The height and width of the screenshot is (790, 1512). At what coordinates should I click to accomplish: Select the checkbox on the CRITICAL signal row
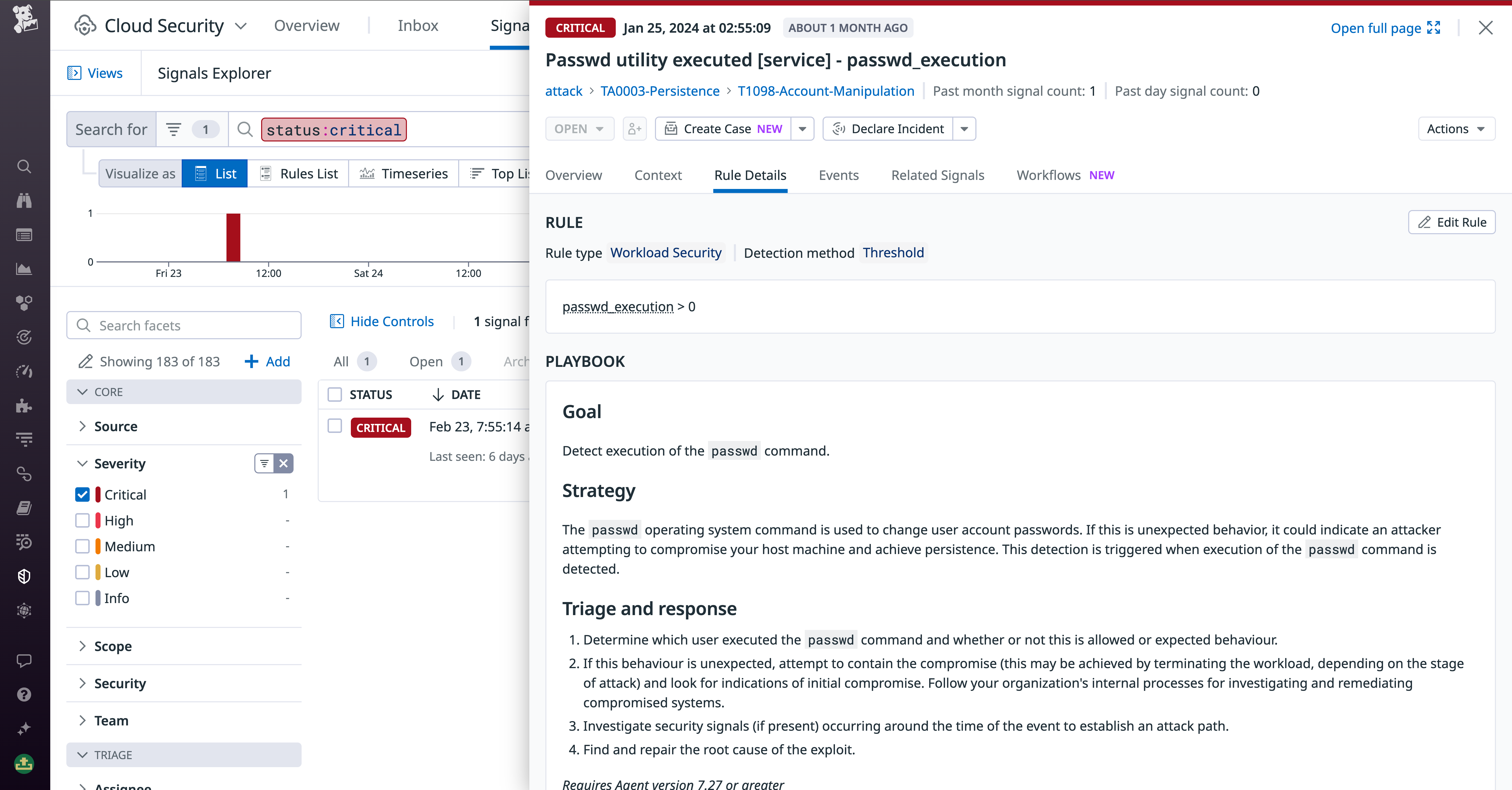click(x=335, y=427)
